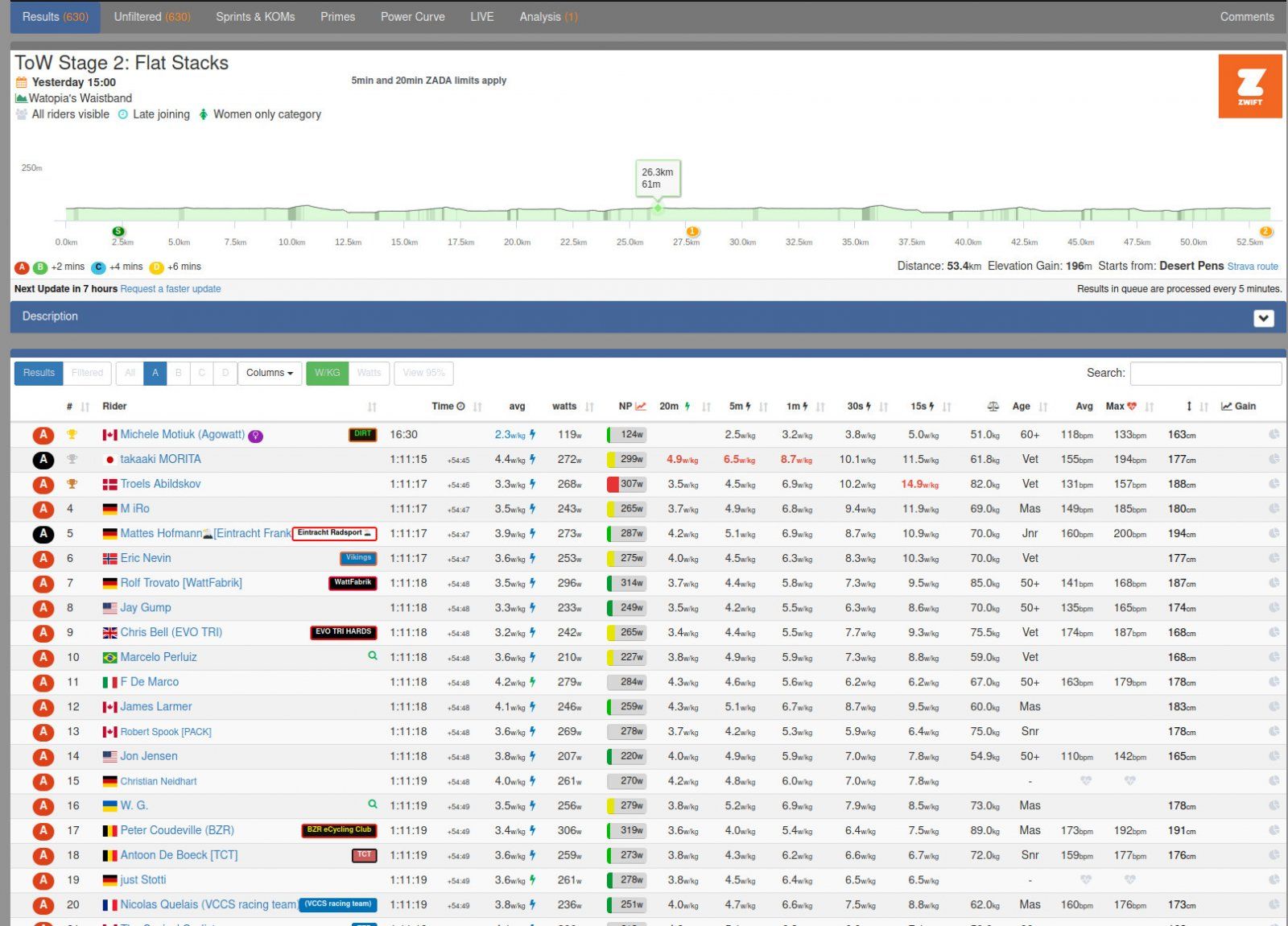The image size is (1288, 926).
Task: Click the magnifier icon beside Marcelo Perluiz
Action: (372, 656)
